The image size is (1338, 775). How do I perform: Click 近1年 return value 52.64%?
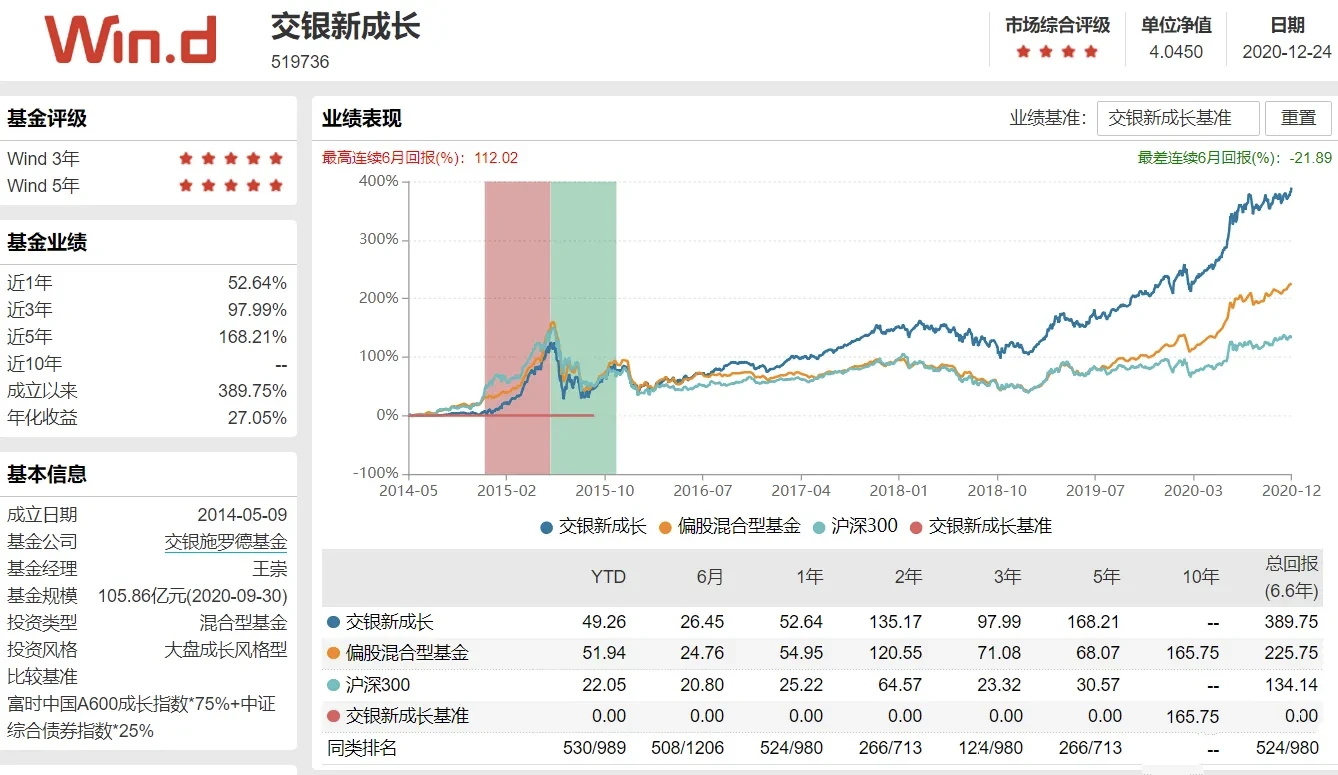[x=257, y=283]
